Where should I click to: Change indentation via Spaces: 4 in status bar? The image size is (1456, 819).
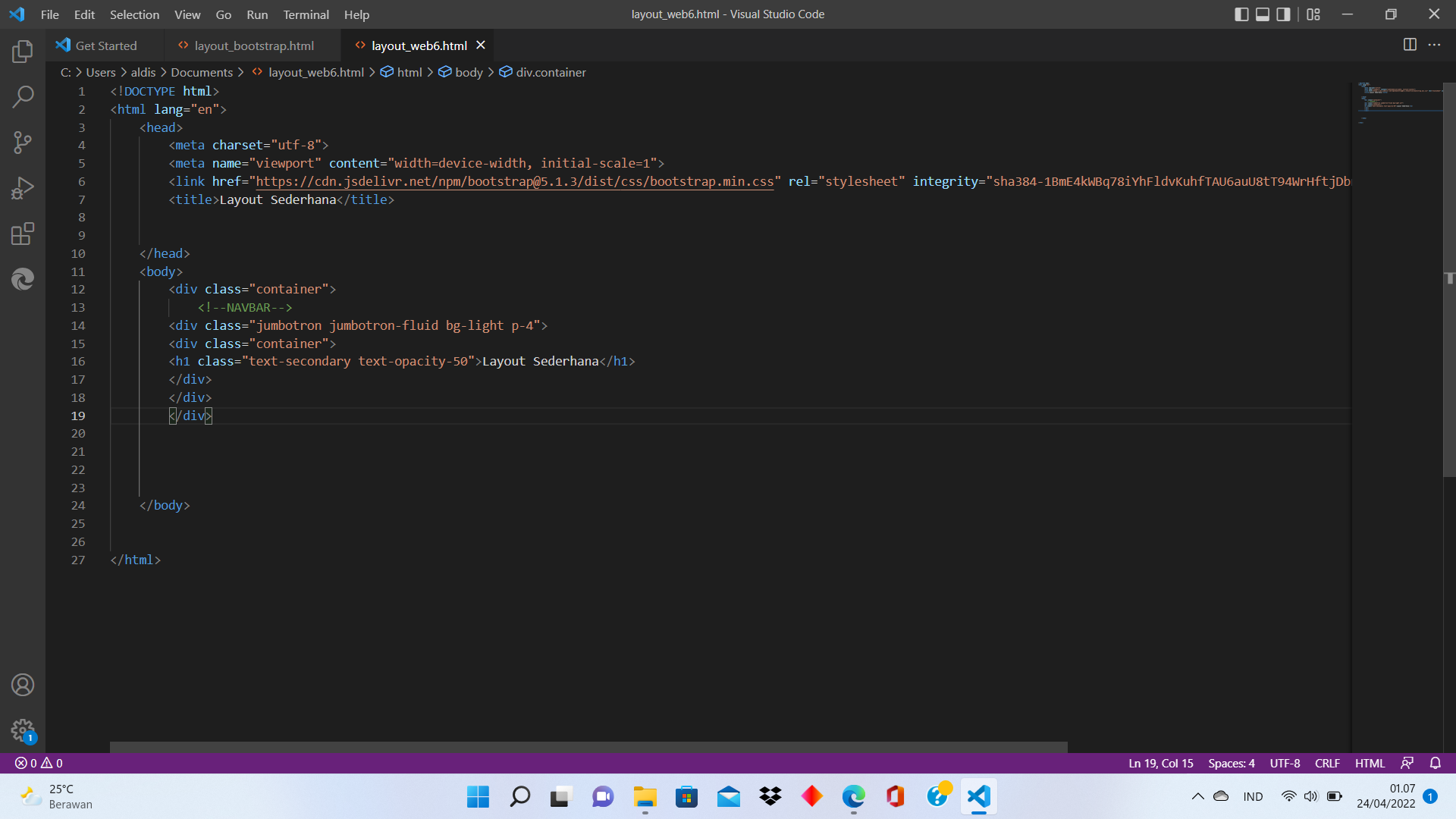(x=1231, y=763)
